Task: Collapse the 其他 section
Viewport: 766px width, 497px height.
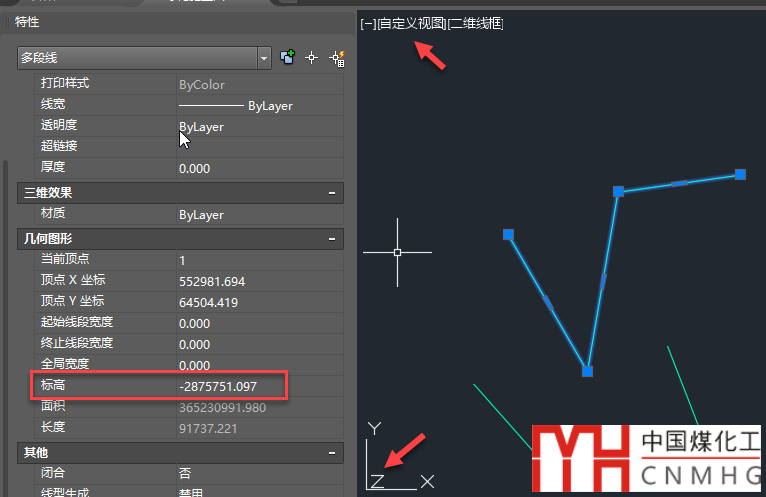Action: pyautogui.click(x=332, y=453)
